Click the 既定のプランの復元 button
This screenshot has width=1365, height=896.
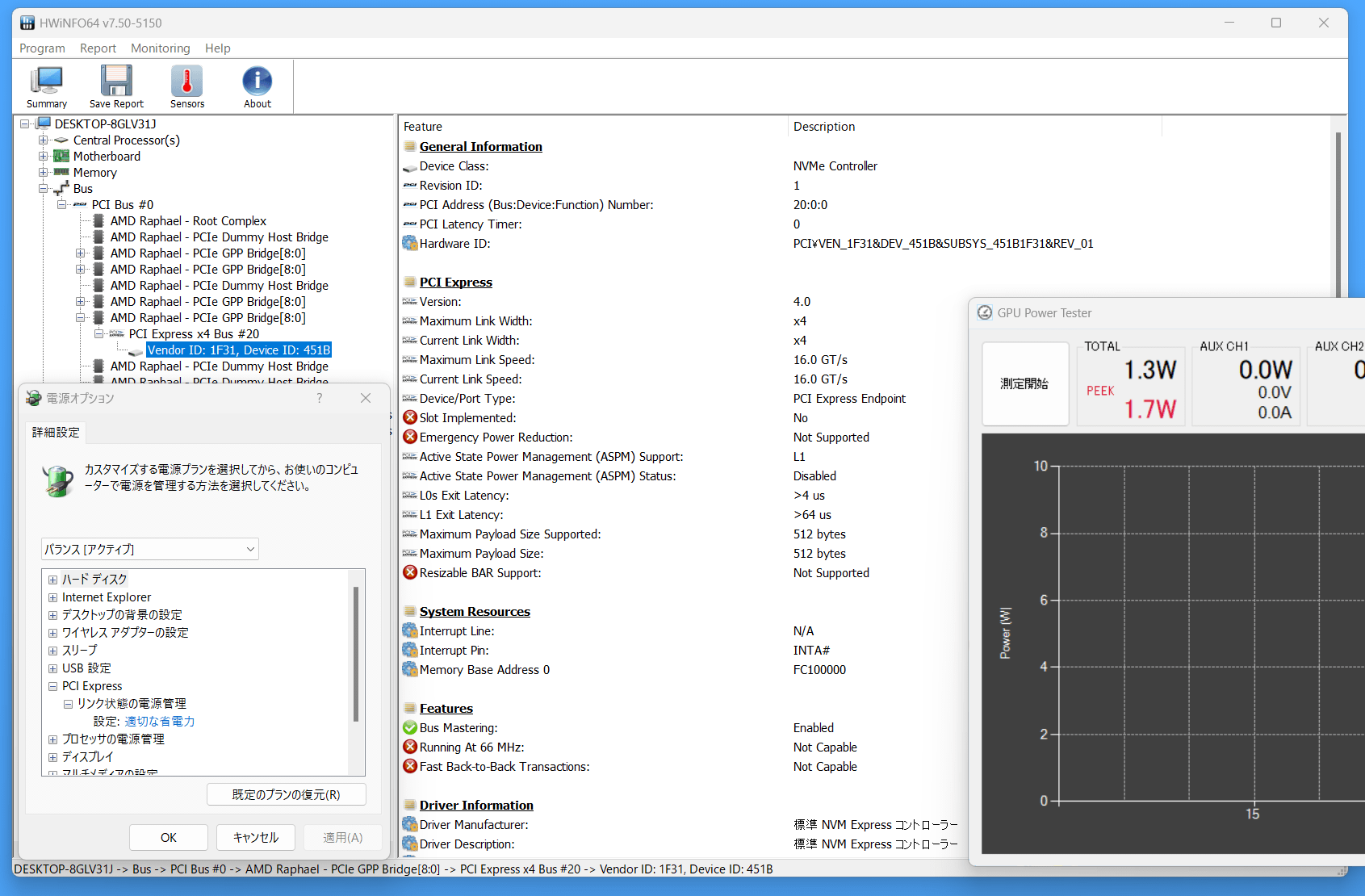[286, 795]
